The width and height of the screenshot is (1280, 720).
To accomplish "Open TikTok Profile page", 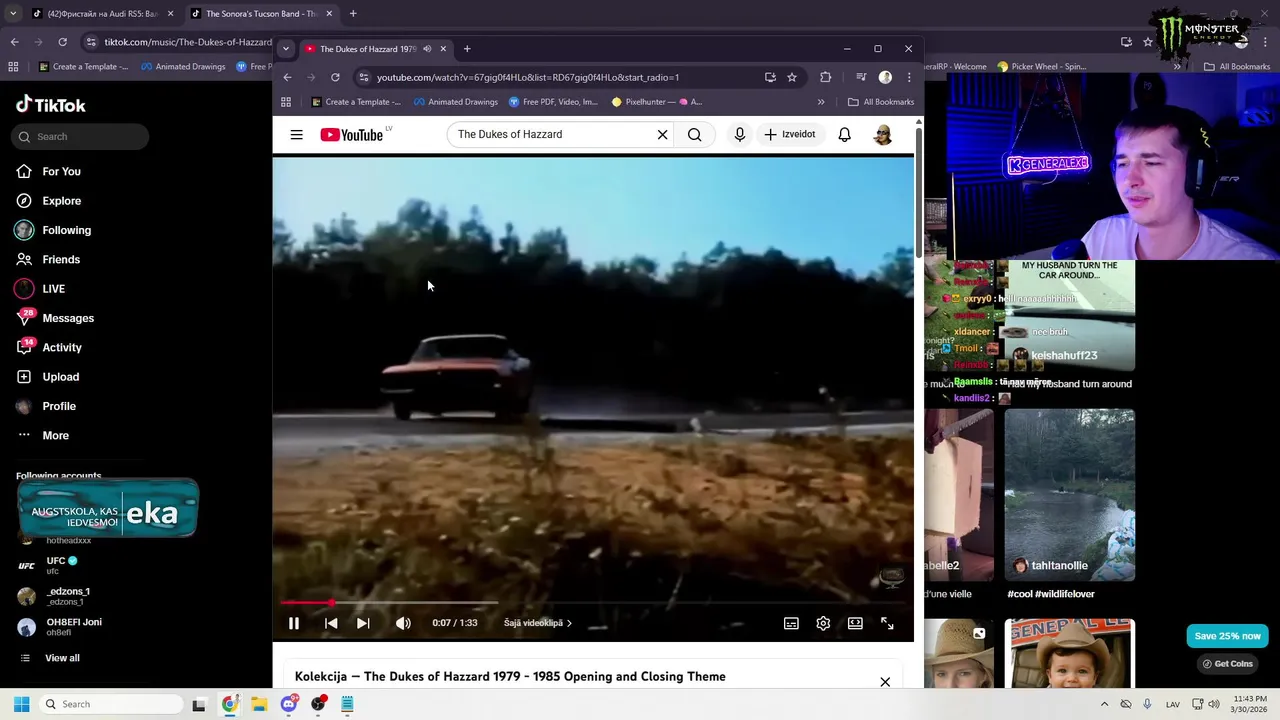I will (58, 406).
